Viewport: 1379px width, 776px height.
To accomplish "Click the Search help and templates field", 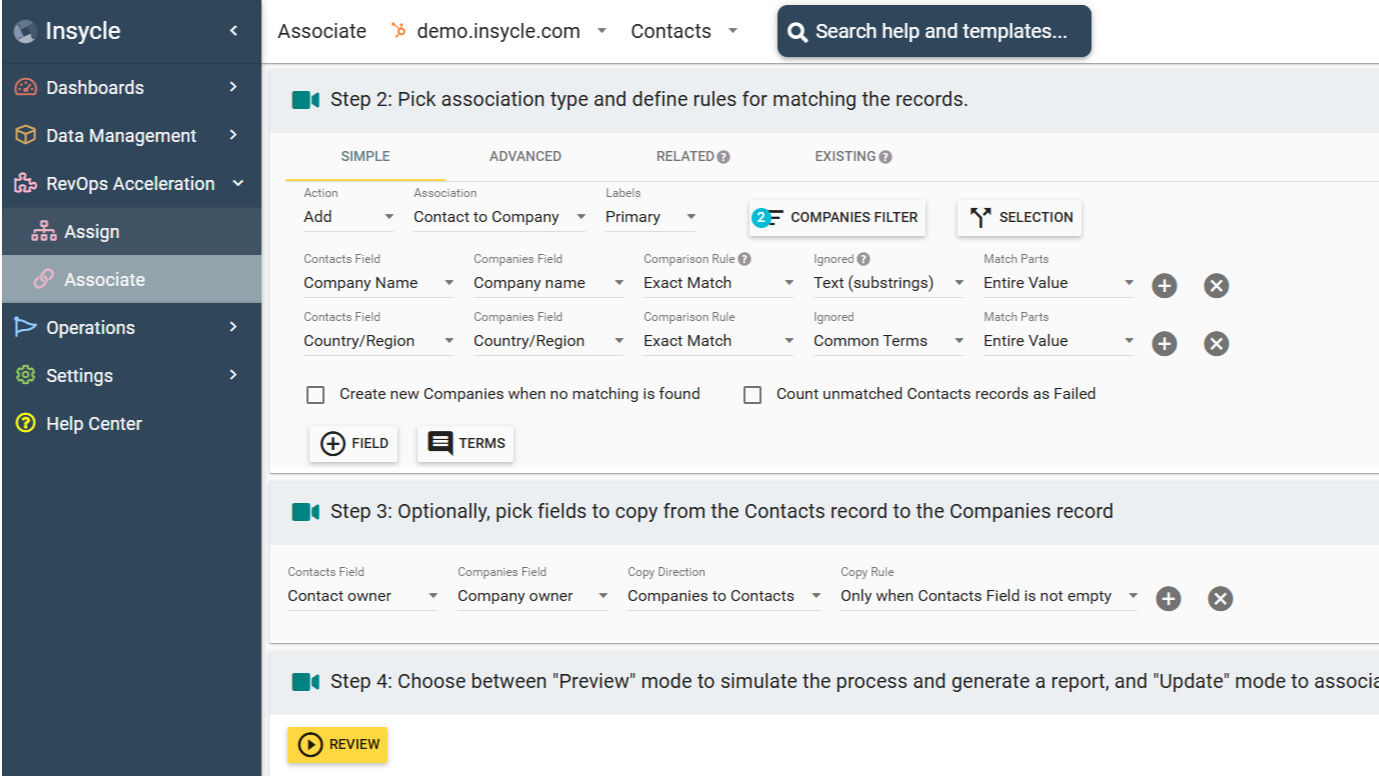I will pyautogui.click(x=934, y=31).
